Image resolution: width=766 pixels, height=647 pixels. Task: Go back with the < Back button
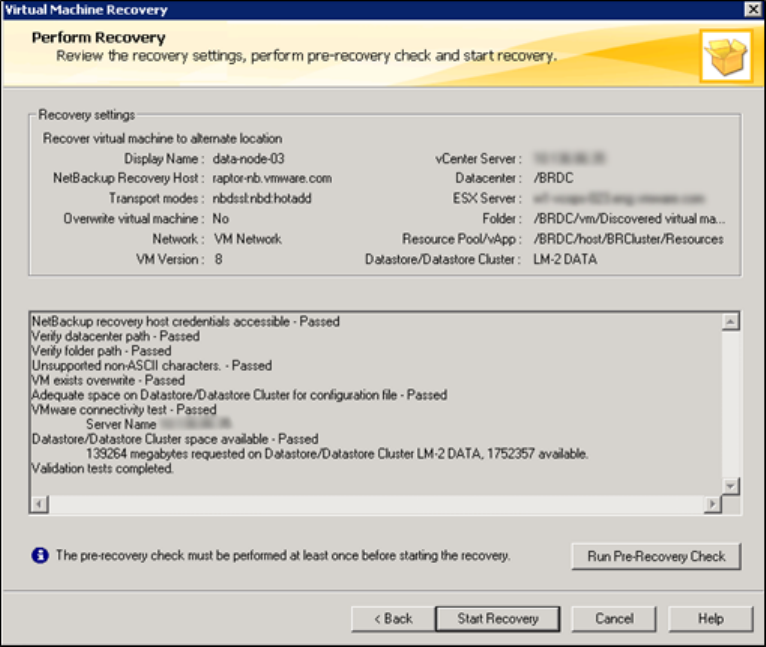point(393,619)
